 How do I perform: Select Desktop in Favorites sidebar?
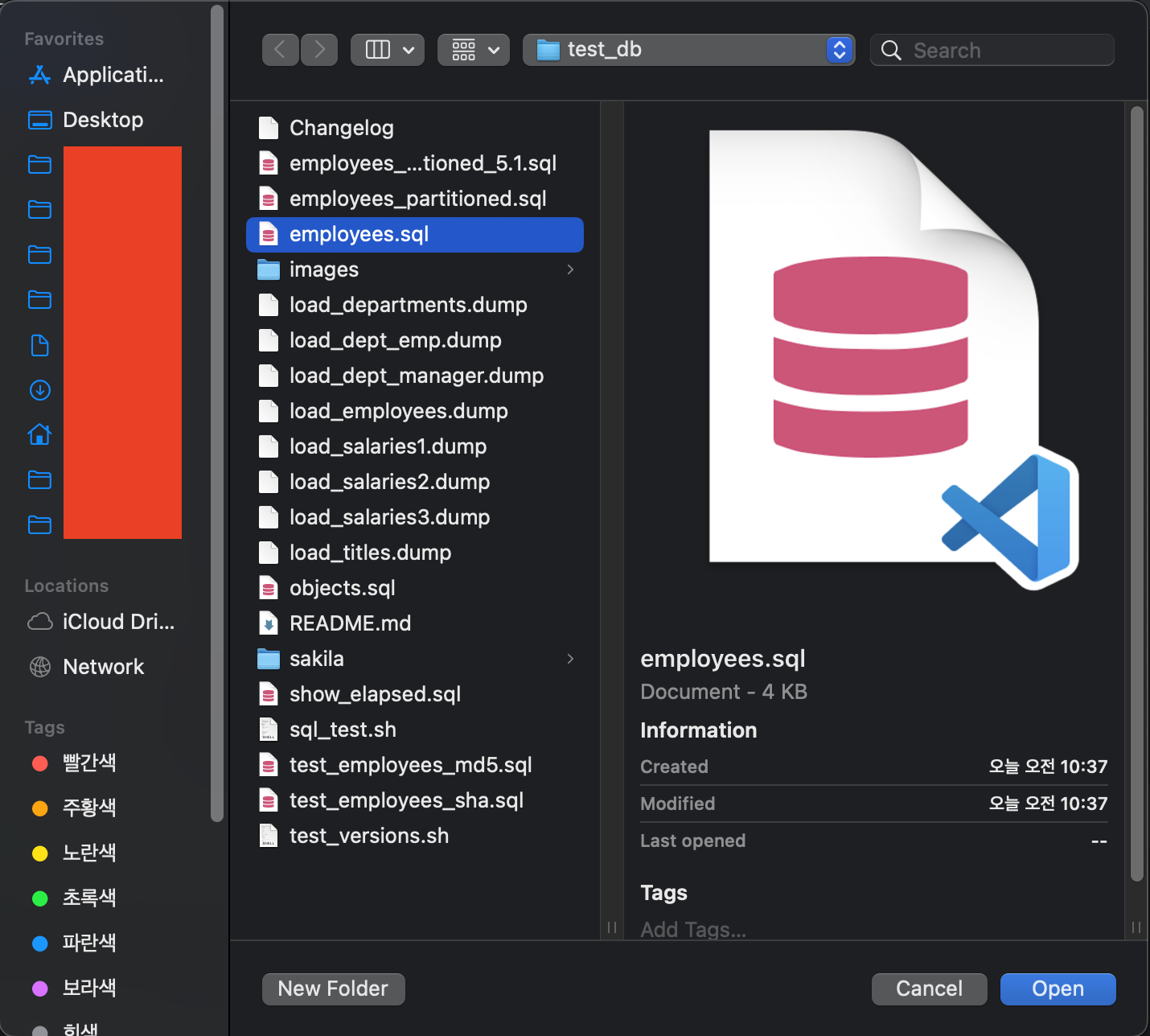(x=86, y=120)
